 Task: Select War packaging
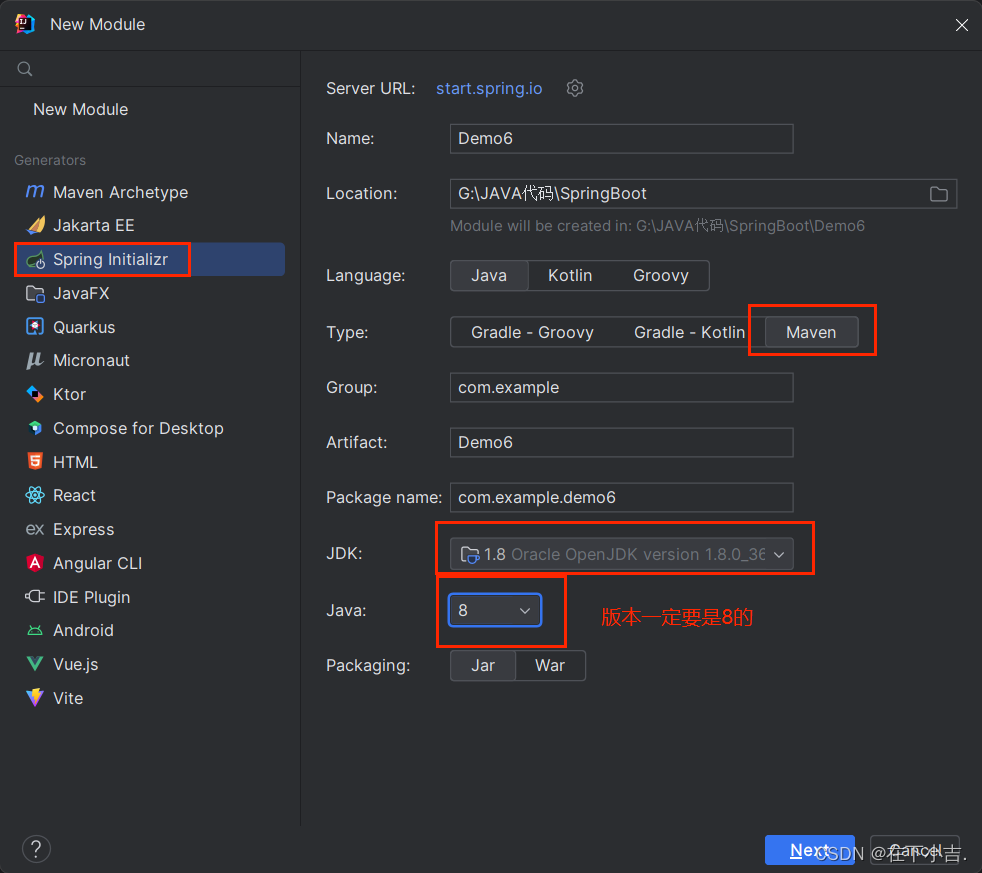[550, 665]
